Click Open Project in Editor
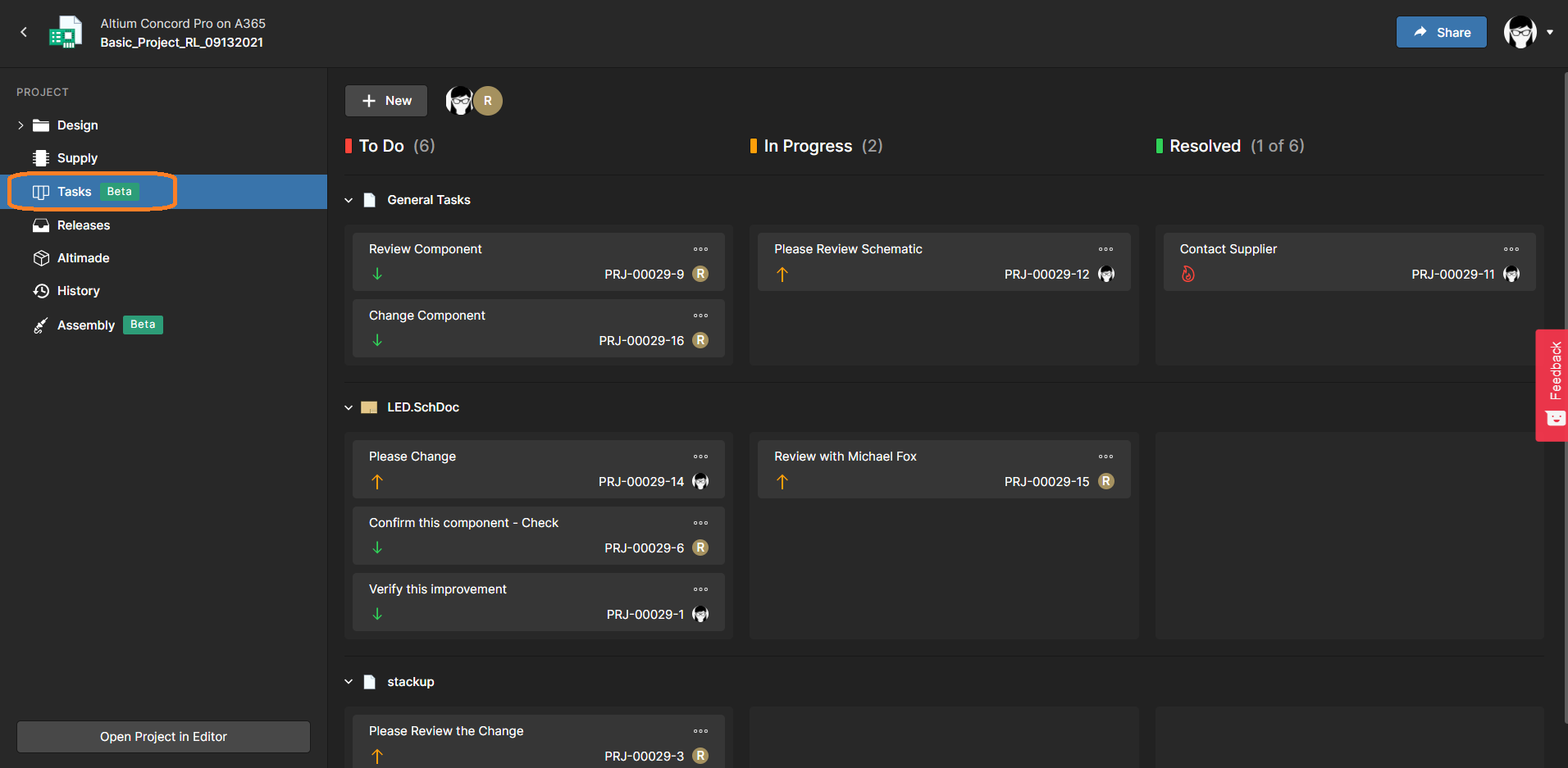 [163, 737]
